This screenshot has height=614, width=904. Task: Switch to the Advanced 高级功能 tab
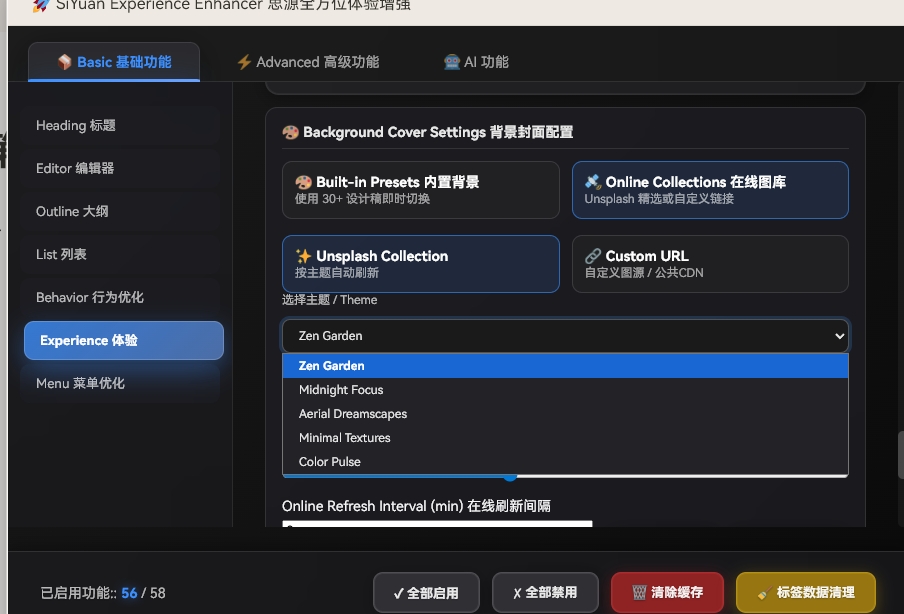tap(307, 61)
